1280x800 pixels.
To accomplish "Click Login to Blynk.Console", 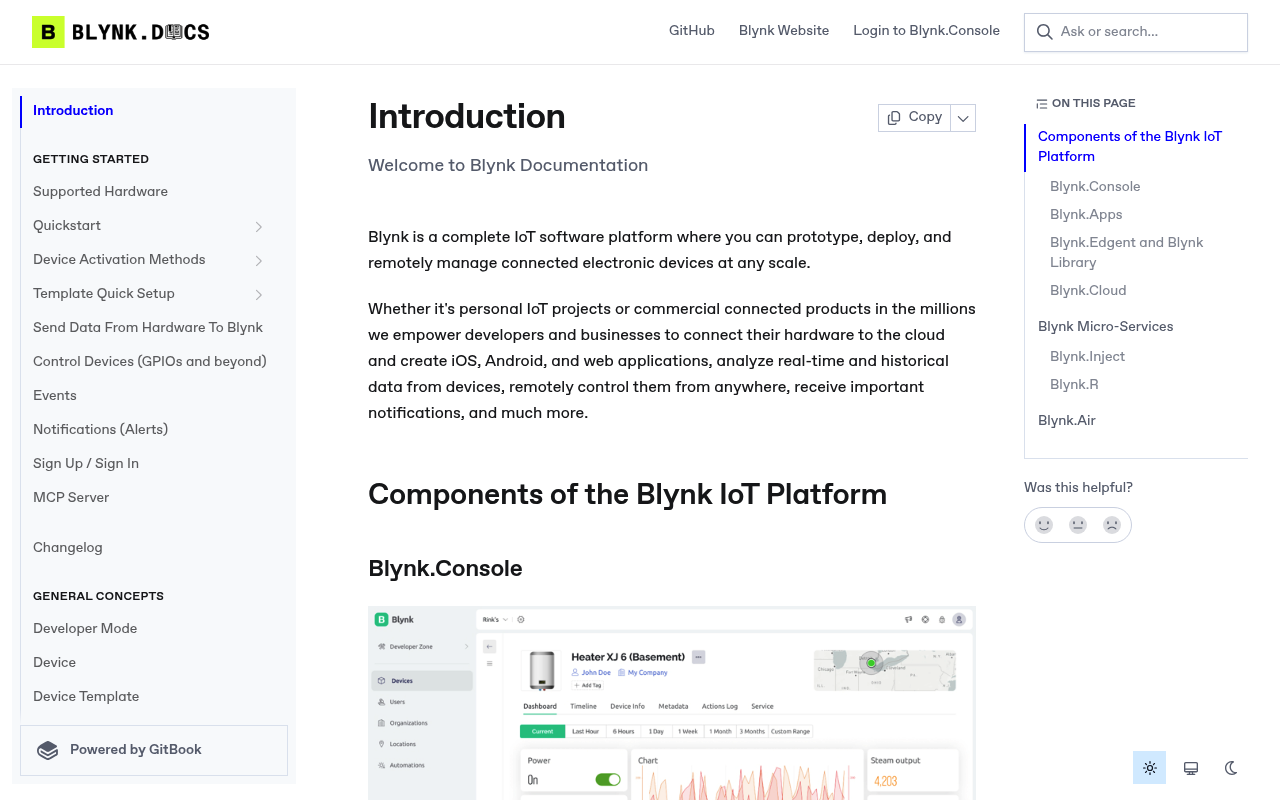I will tap(926, 31).
